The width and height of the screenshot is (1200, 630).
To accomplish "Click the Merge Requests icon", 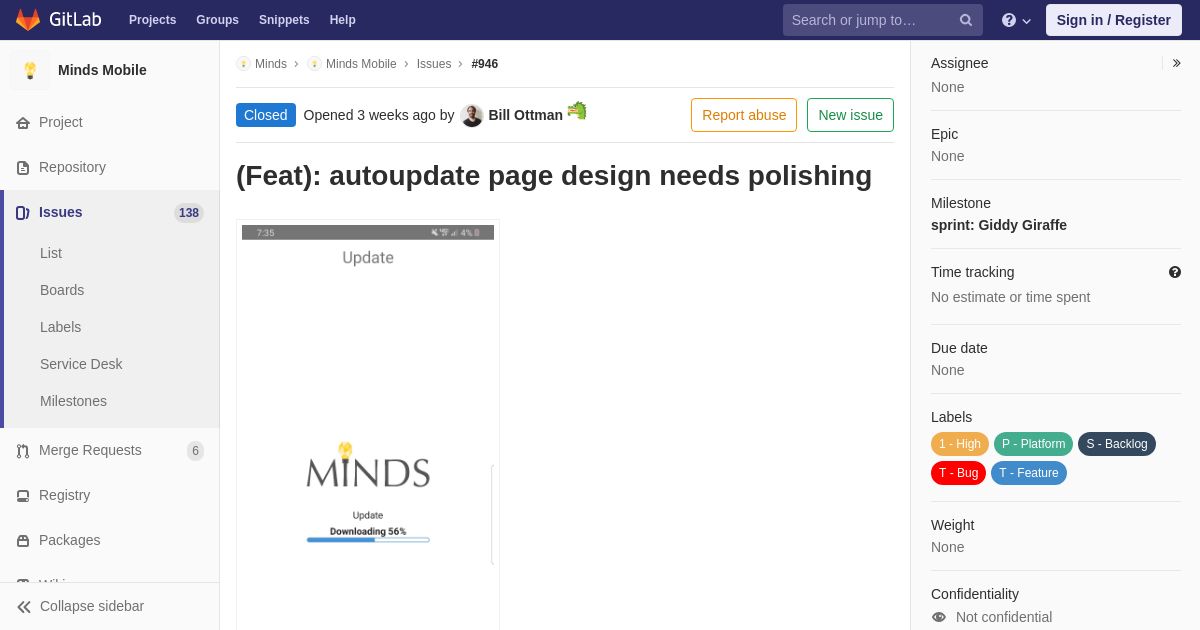I will [23, 451].
